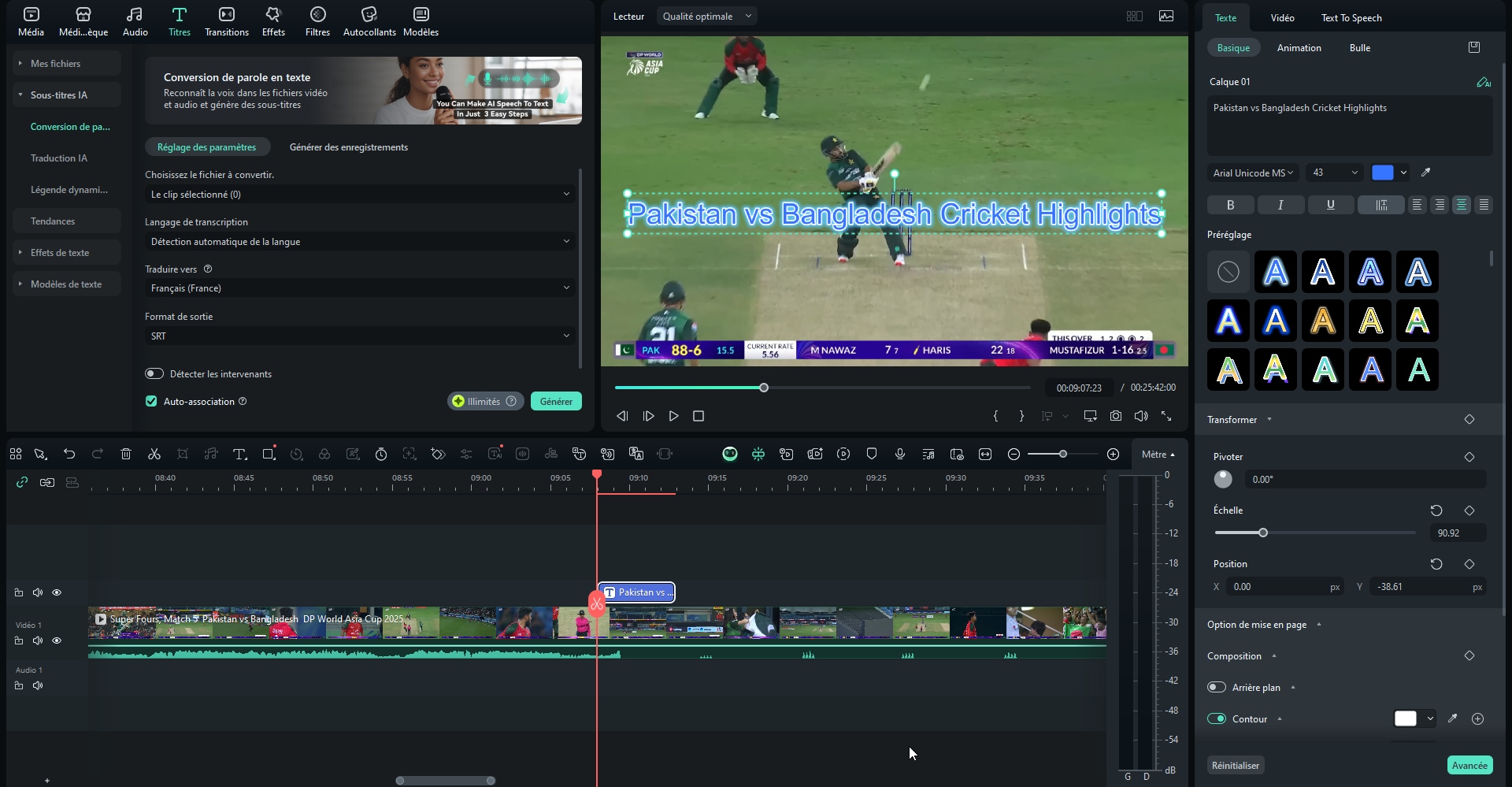
Task: Disable the Contour effect
Action: 1216,718
